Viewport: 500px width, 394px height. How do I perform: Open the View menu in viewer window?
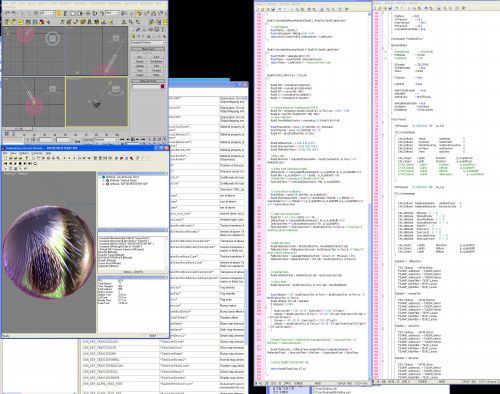coord(13,153)
